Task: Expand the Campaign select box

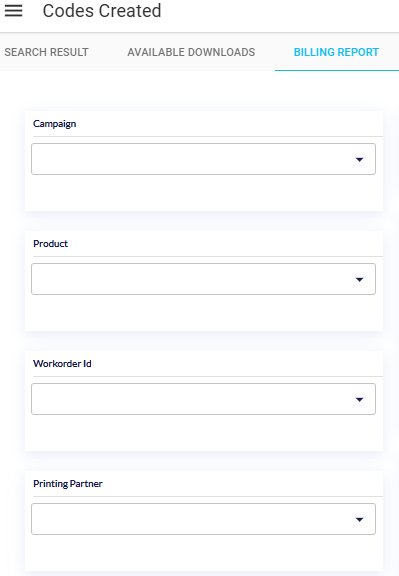Action: (x=203, y=159)
